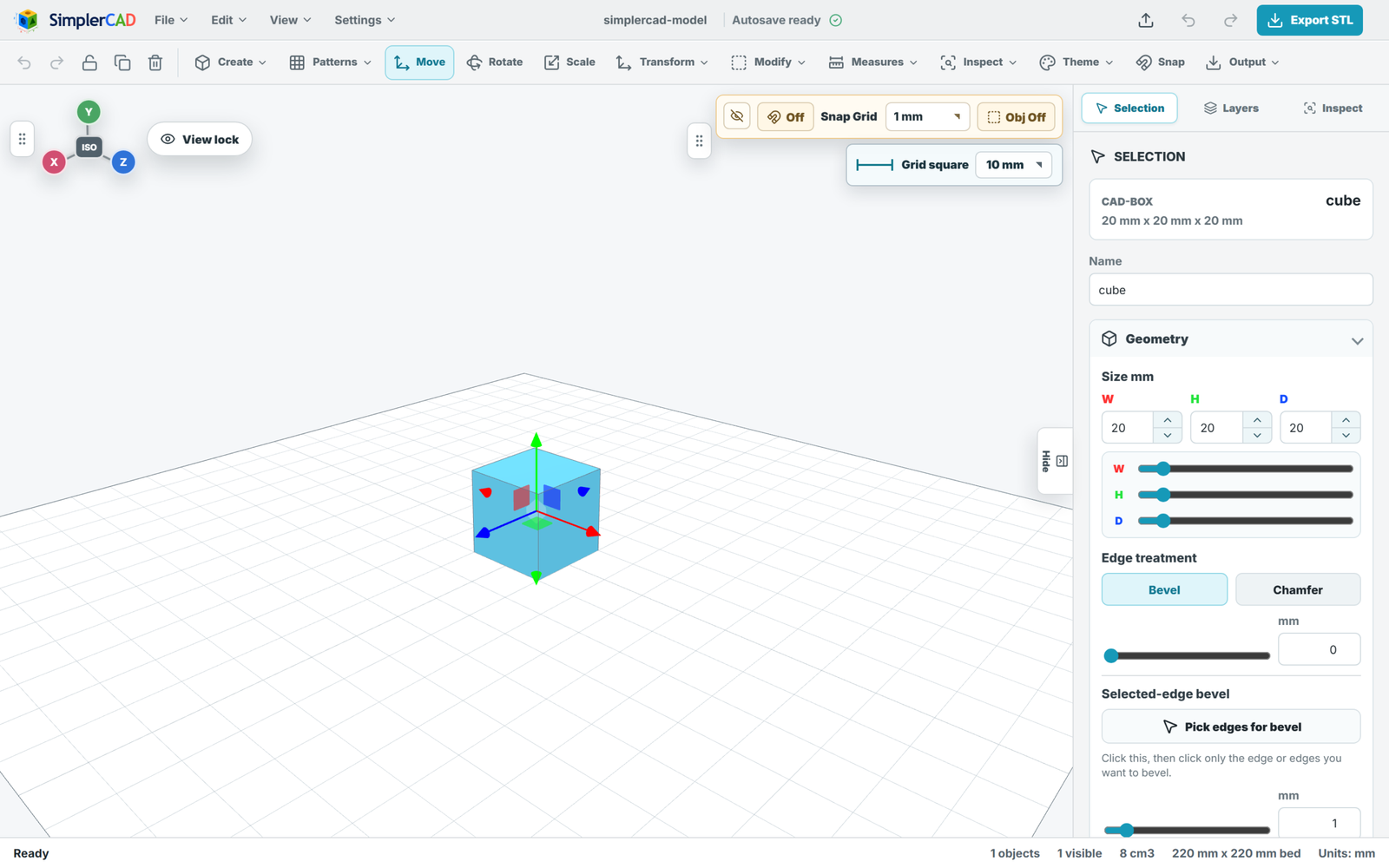Open the Snap Grid 1 mm dropdown
The width and height of the screenshot is (1389, 868).
[927, 116]
